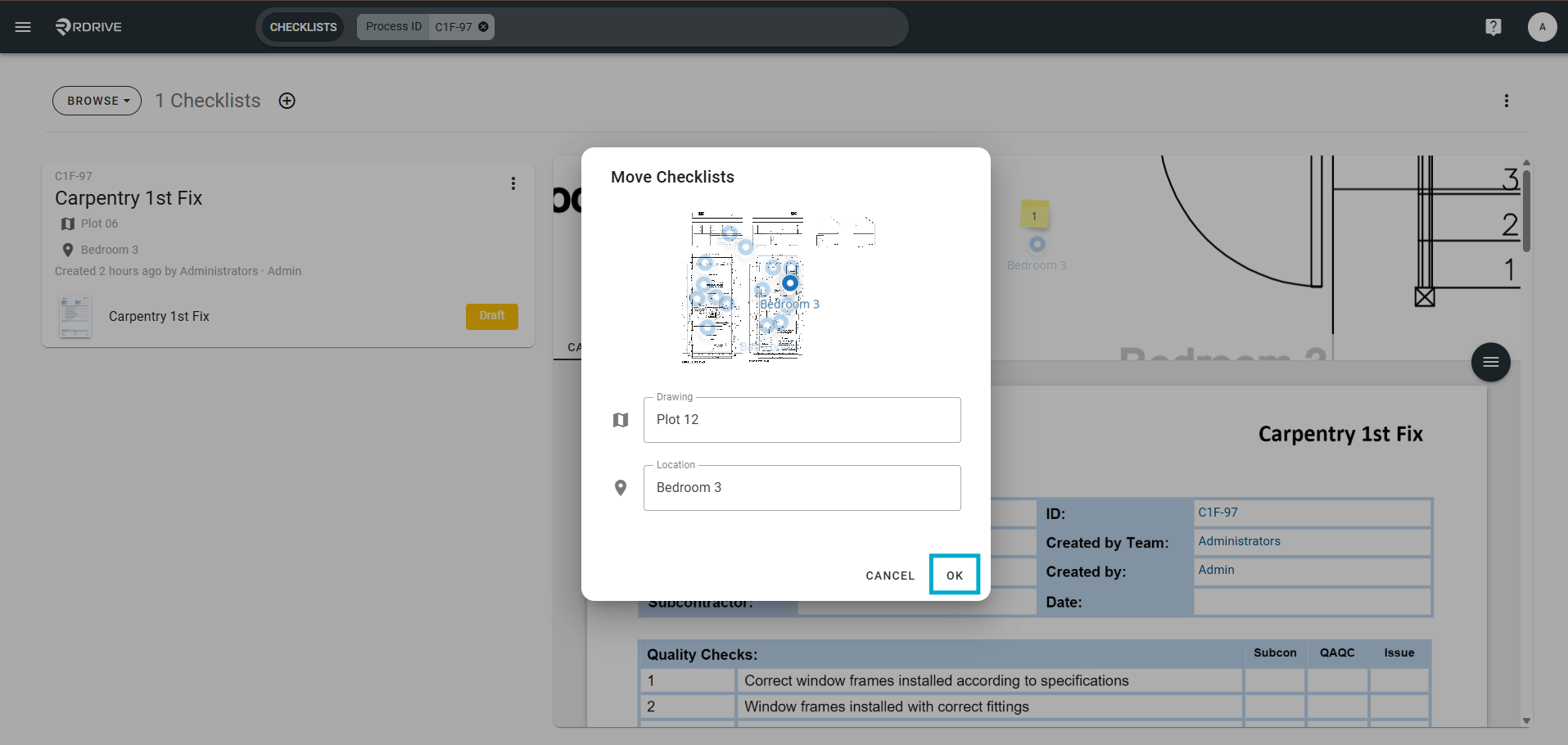1568x745 pixels.
Task: Click the Admin created-by value
Action: [1217, 570]
